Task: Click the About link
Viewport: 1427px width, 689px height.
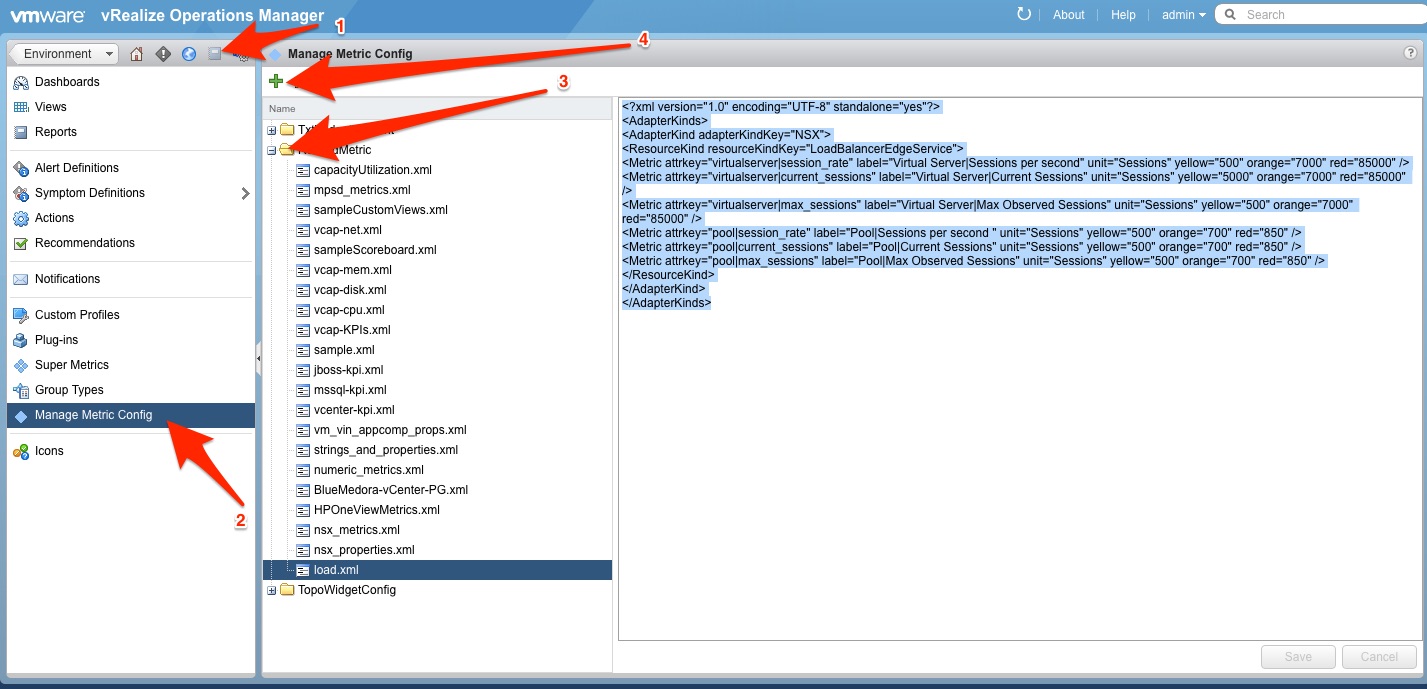Action: (x=1068, y=15)
